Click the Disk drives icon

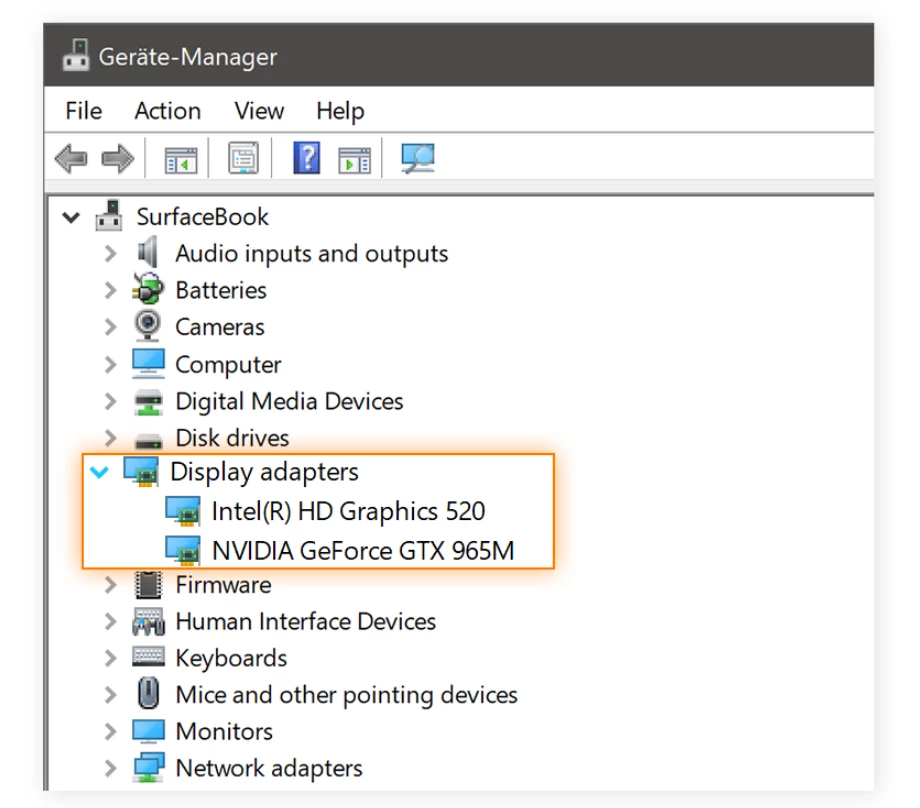[148, 440]
